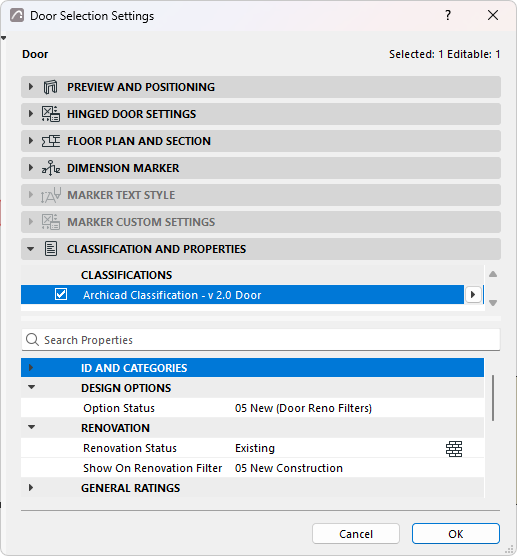Click the MARKER TEXT STYLE header text
The height and width of the screenshot is (556, 517).
pos(121,195)
